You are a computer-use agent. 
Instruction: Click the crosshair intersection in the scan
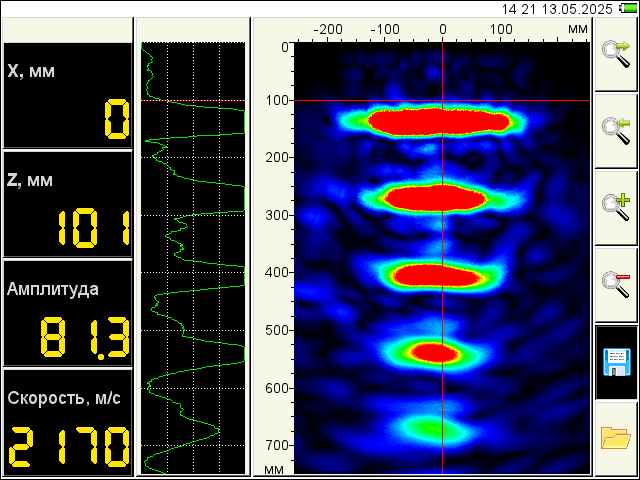443,100
